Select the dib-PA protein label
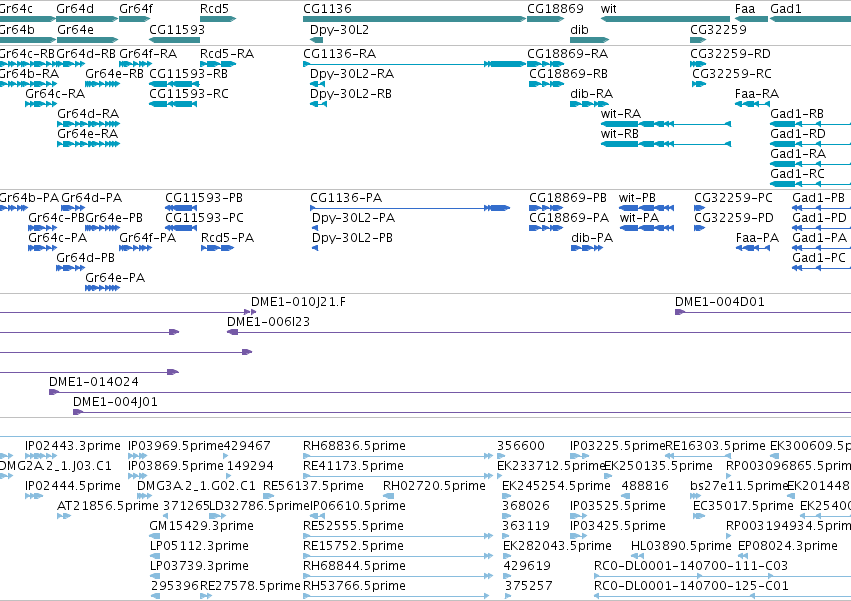This screenshot has height=601, width=851. (x=592, y=237)
